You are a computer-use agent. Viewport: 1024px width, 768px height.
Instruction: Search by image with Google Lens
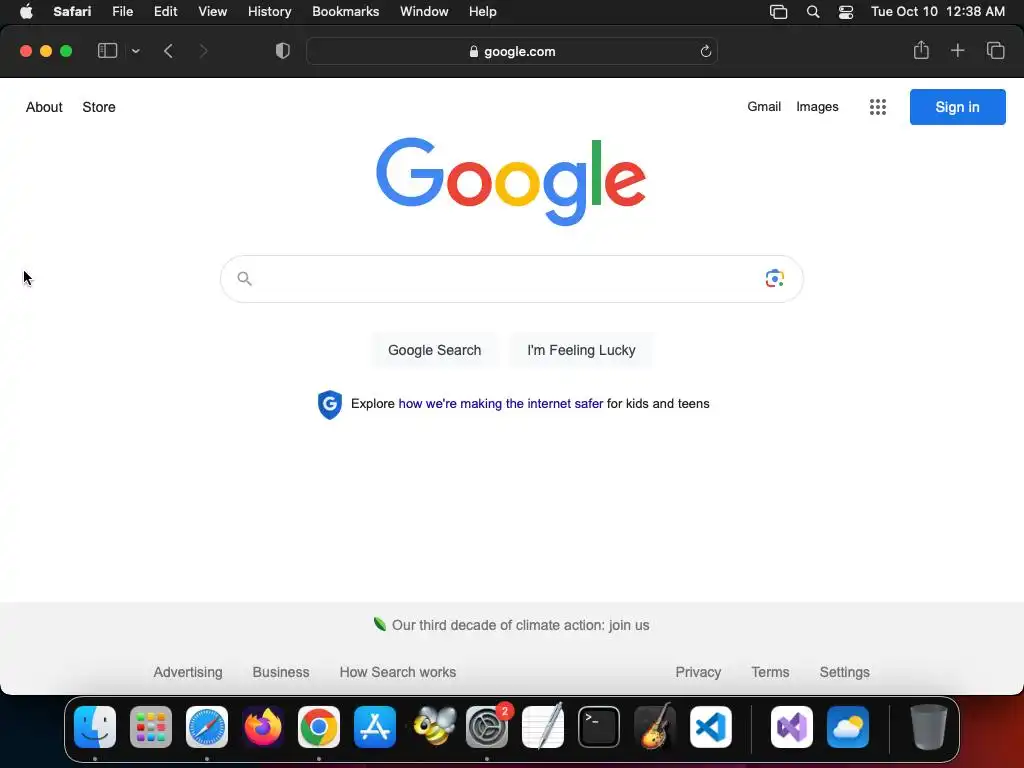775,278
